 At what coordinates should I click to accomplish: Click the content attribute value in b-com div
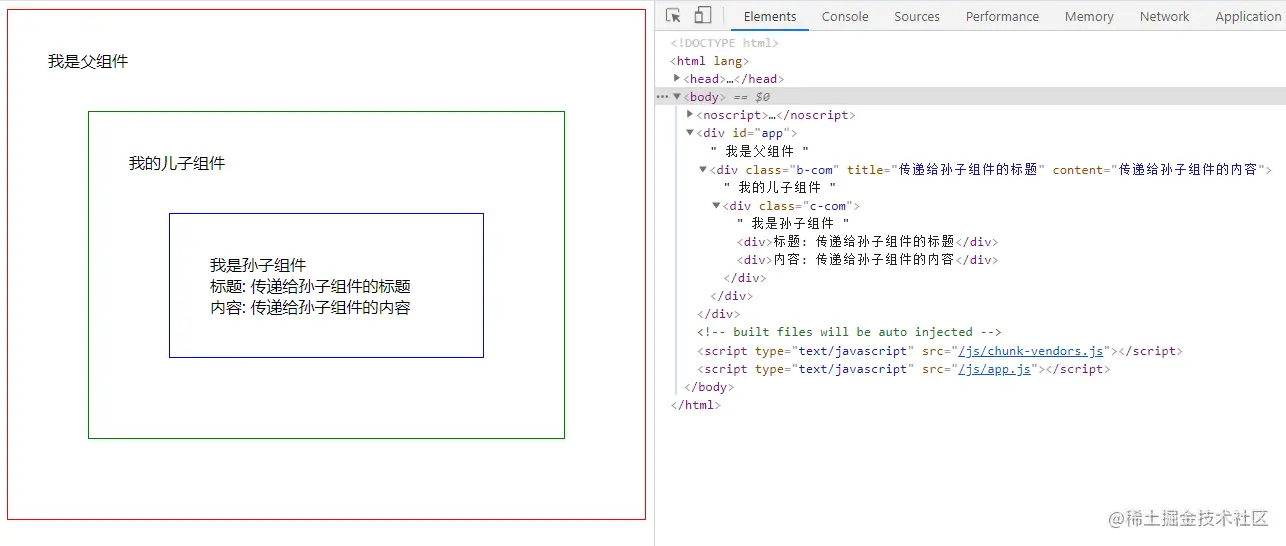click(1188, 170)
